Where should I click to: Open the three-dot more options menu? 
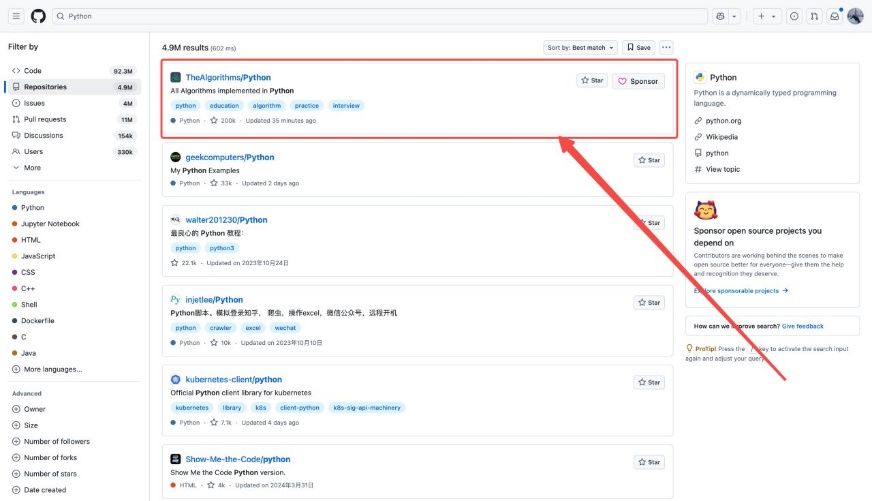pyautogui.click(x=666, y=47)
